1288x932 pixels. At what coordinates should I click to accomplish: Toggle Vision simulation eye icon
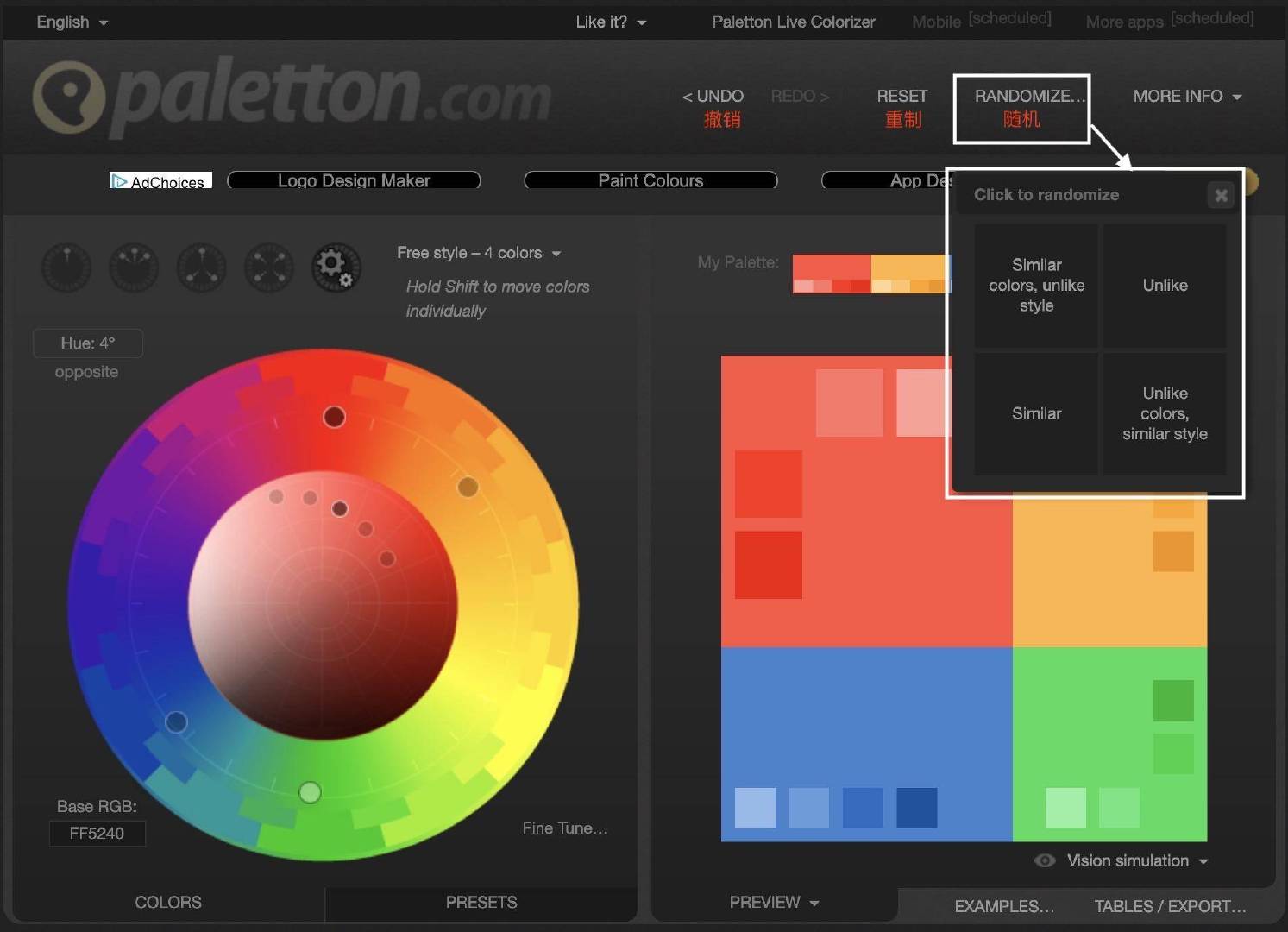(x=1045, y=860)
